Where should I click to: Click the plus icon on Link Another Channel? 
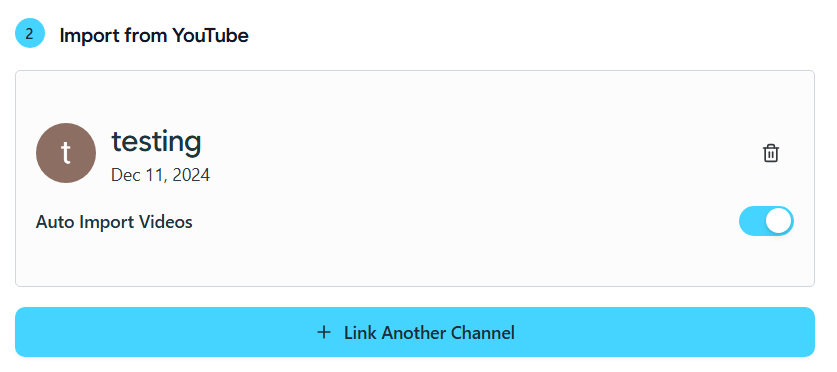323,333
